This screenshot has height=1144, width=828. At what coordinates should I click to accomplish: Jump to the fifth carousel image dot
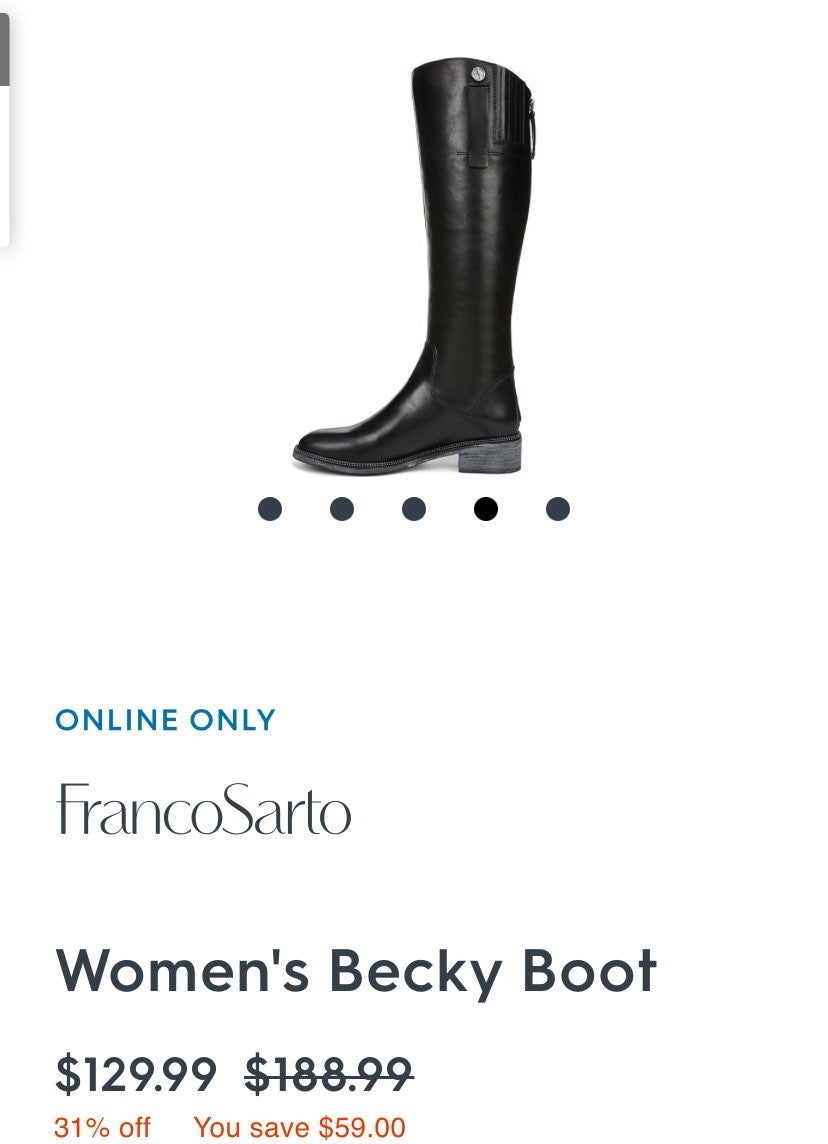[x=558, y=509]
